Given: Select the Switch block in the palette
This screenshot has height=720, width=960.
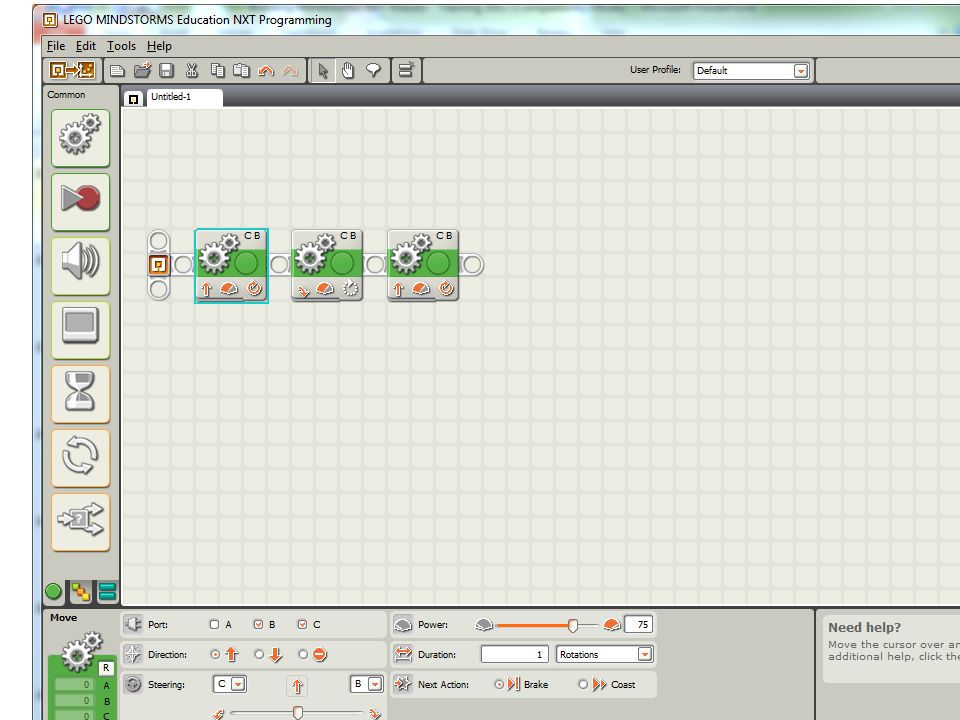Looking at the screenshot, I should tap(80, 522).
